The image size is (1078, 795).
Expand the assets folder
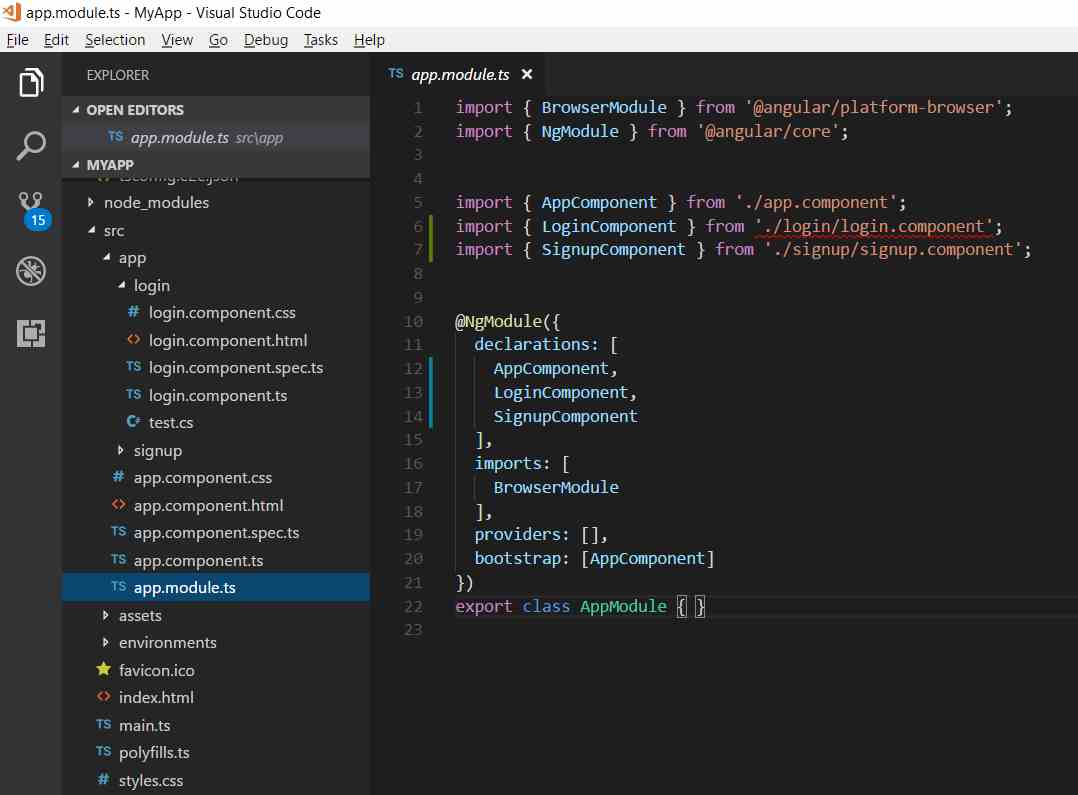(107, 615)
